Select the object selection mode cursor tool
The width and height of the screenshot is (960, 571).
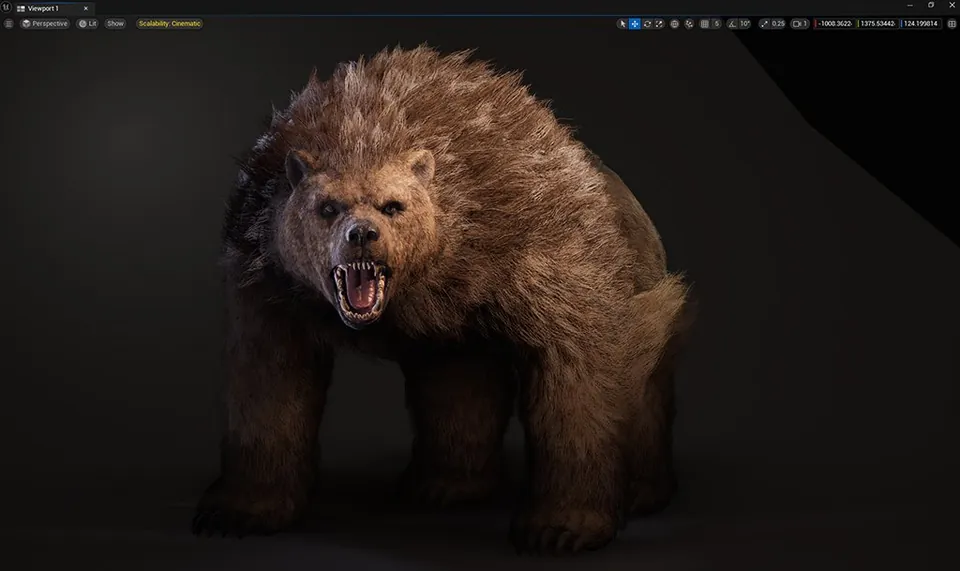pyautogui.click(x=623, y=24)
